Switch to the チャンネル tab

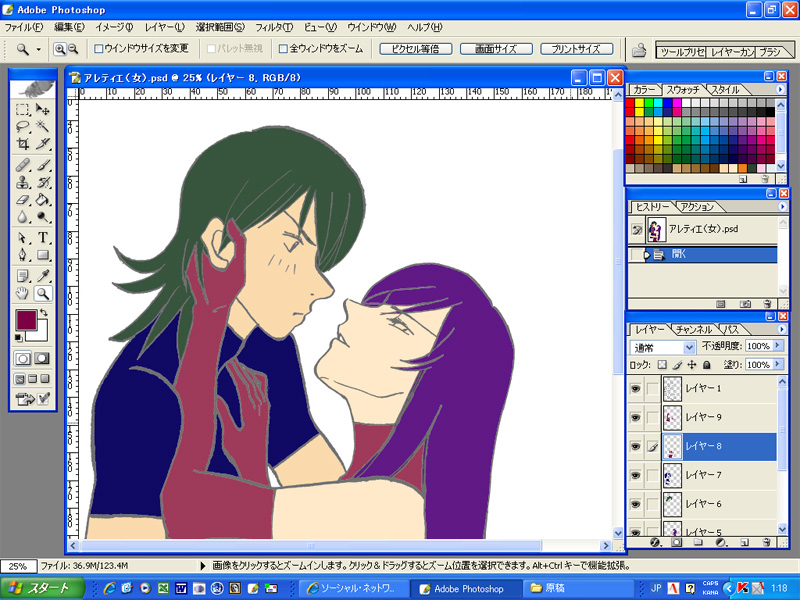693,330
